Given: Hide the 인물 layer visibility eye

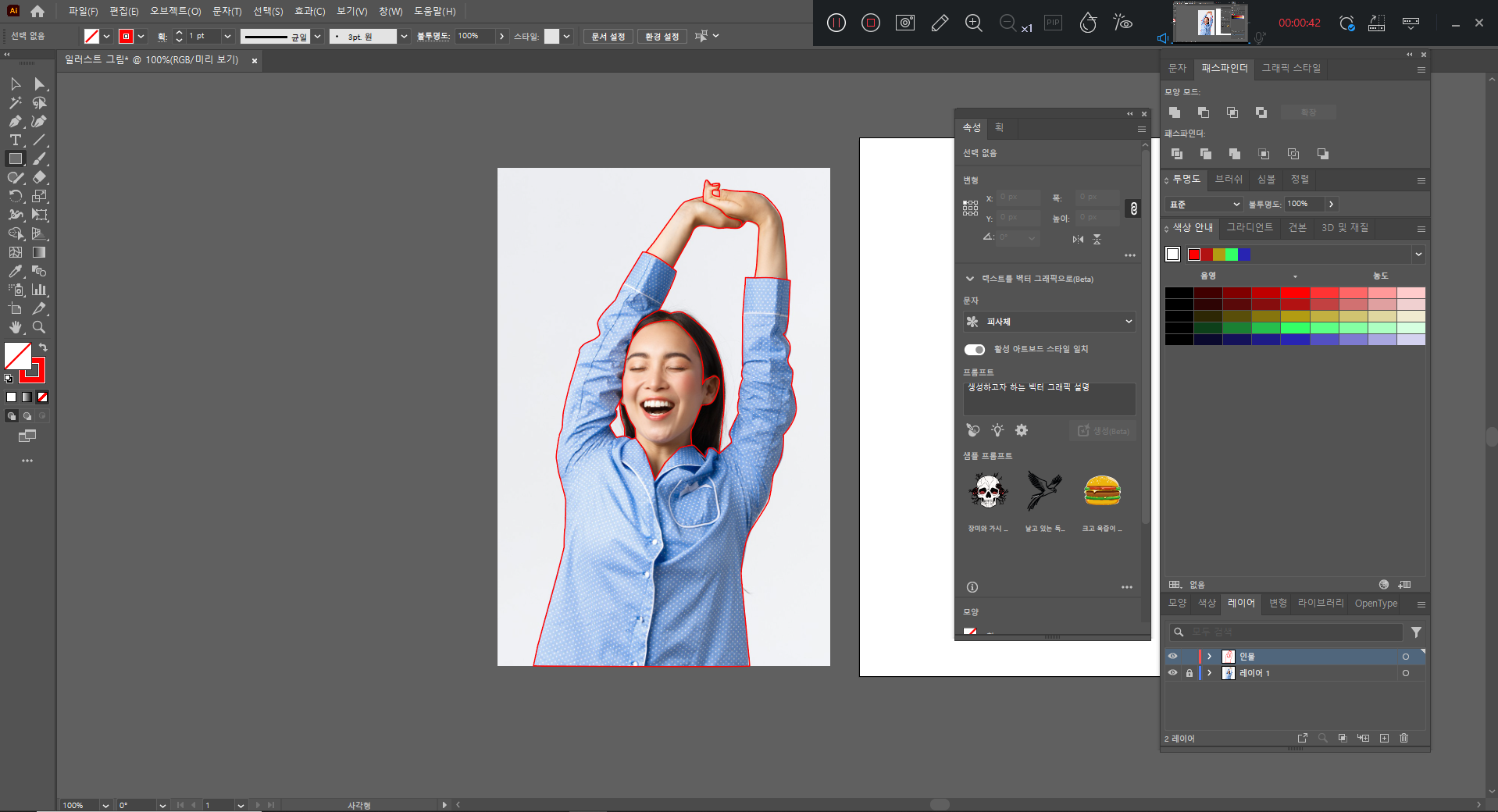Looking at the screenshot, I should (1172, 657).
